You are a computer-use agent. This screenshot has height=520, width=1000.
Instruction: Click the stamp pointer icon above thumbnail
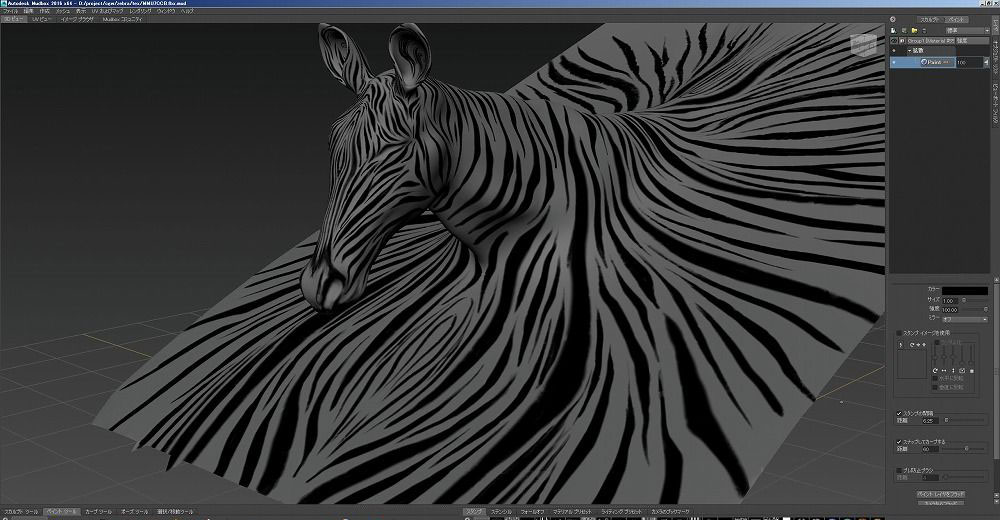click(901, 345)
